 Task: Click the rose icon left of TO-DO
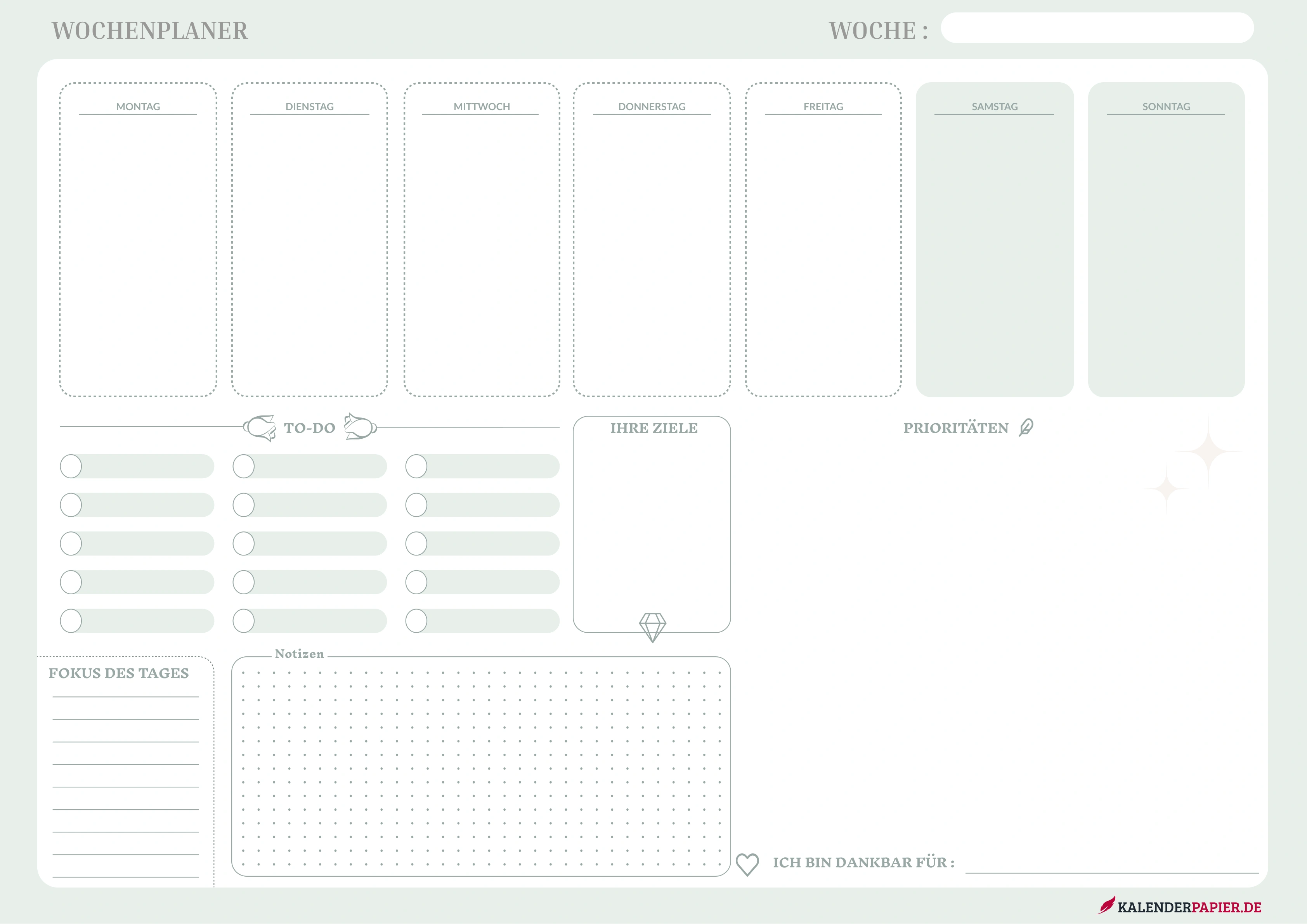[260, 428]
